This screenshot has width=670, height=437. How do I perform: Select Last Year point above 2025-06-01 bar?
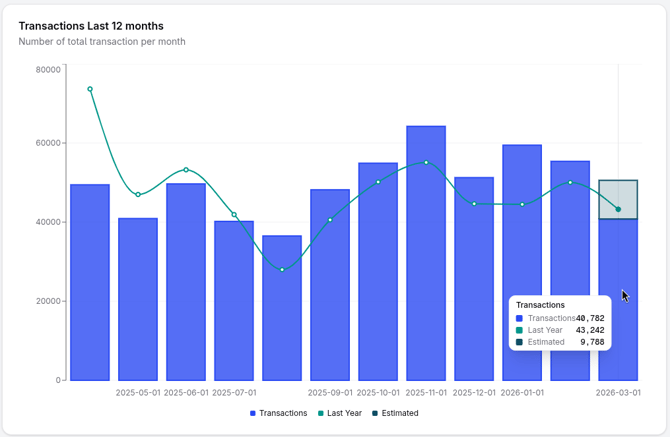pyautogui.click(x=186, y=170)
